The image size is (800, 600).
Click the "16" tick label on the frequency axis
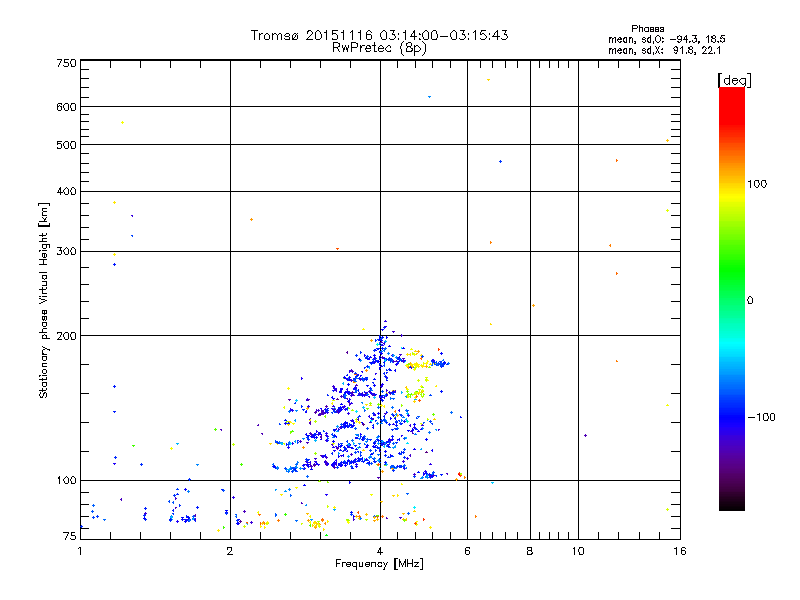pyautogui.click(x=680, y=551)
